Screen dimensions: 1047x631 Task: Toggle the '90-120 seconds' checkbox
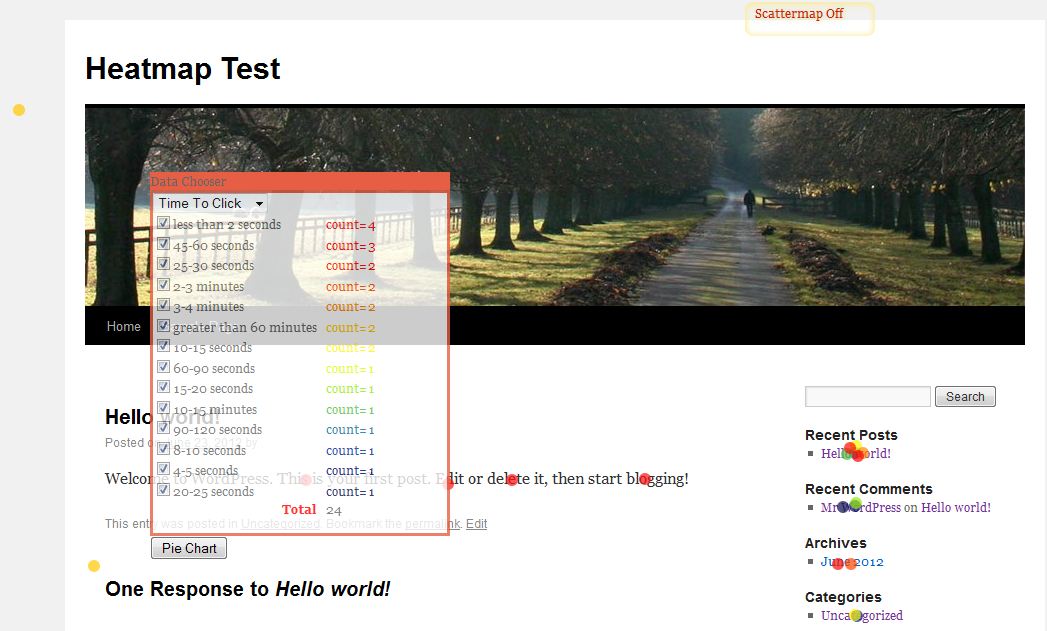(x=163, y=428)
